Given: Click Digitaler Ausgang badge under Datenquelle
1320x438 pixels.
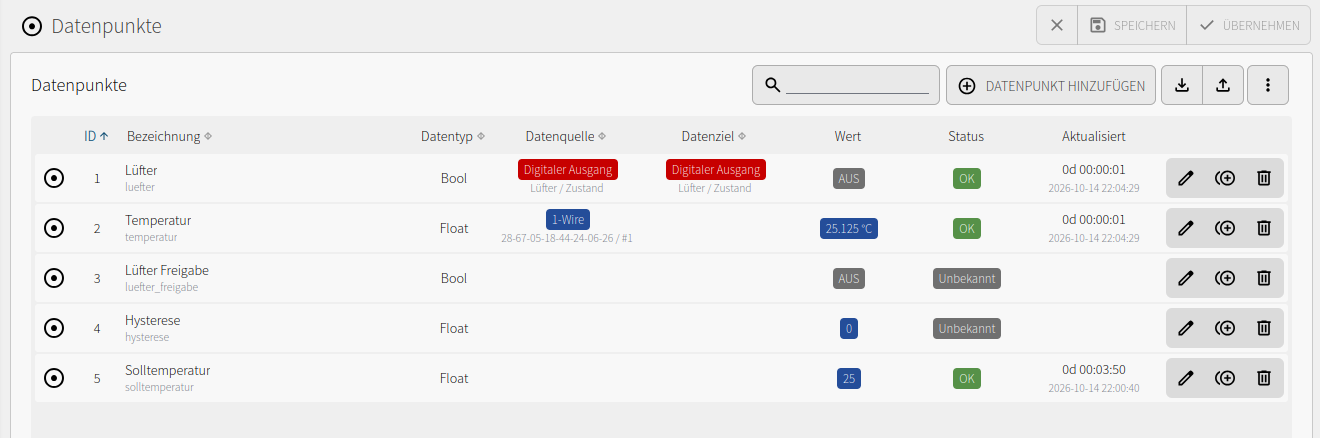Looking at the screenshot, I should pos(568,169).
